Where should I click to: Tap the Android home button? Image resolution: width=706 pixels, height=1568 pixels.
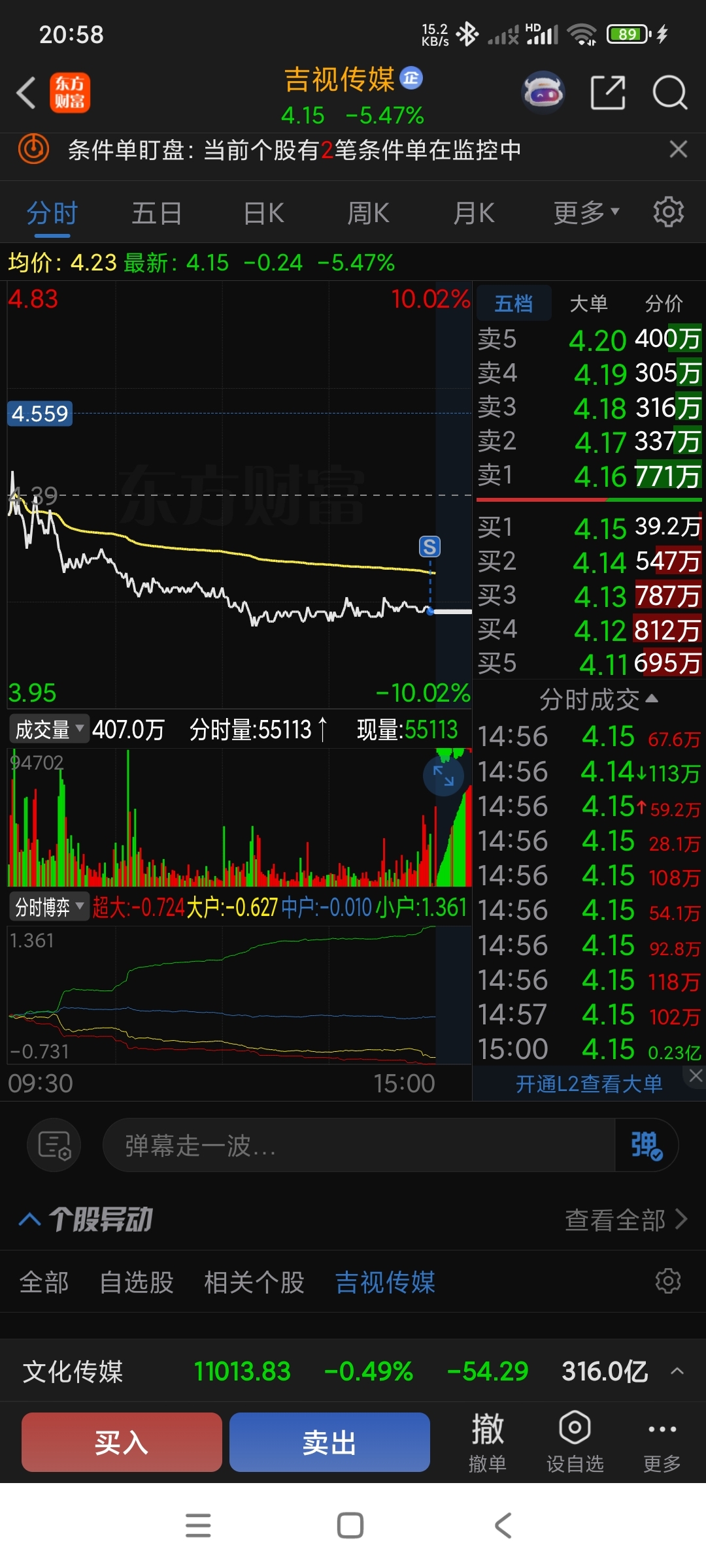(350, 1526)
